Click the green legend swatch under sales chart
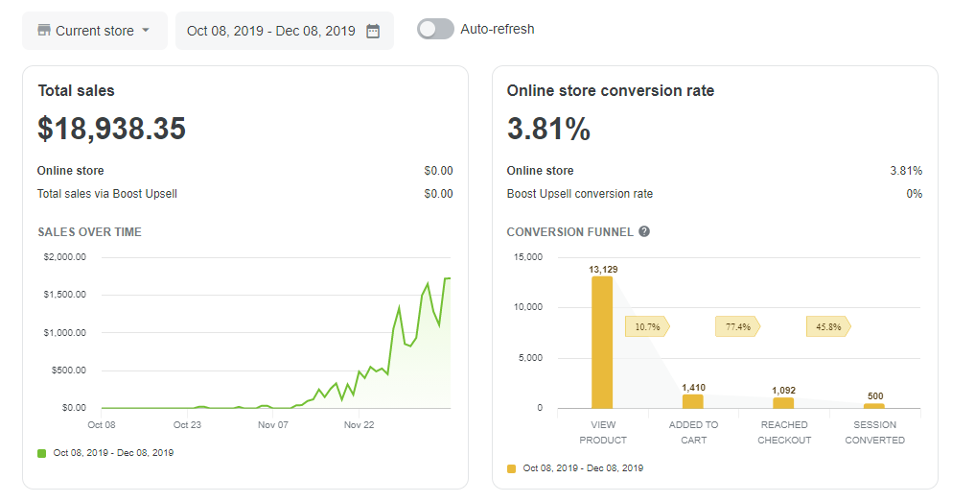Viewport: 977px width, 502px height. [x=42, y=453]
